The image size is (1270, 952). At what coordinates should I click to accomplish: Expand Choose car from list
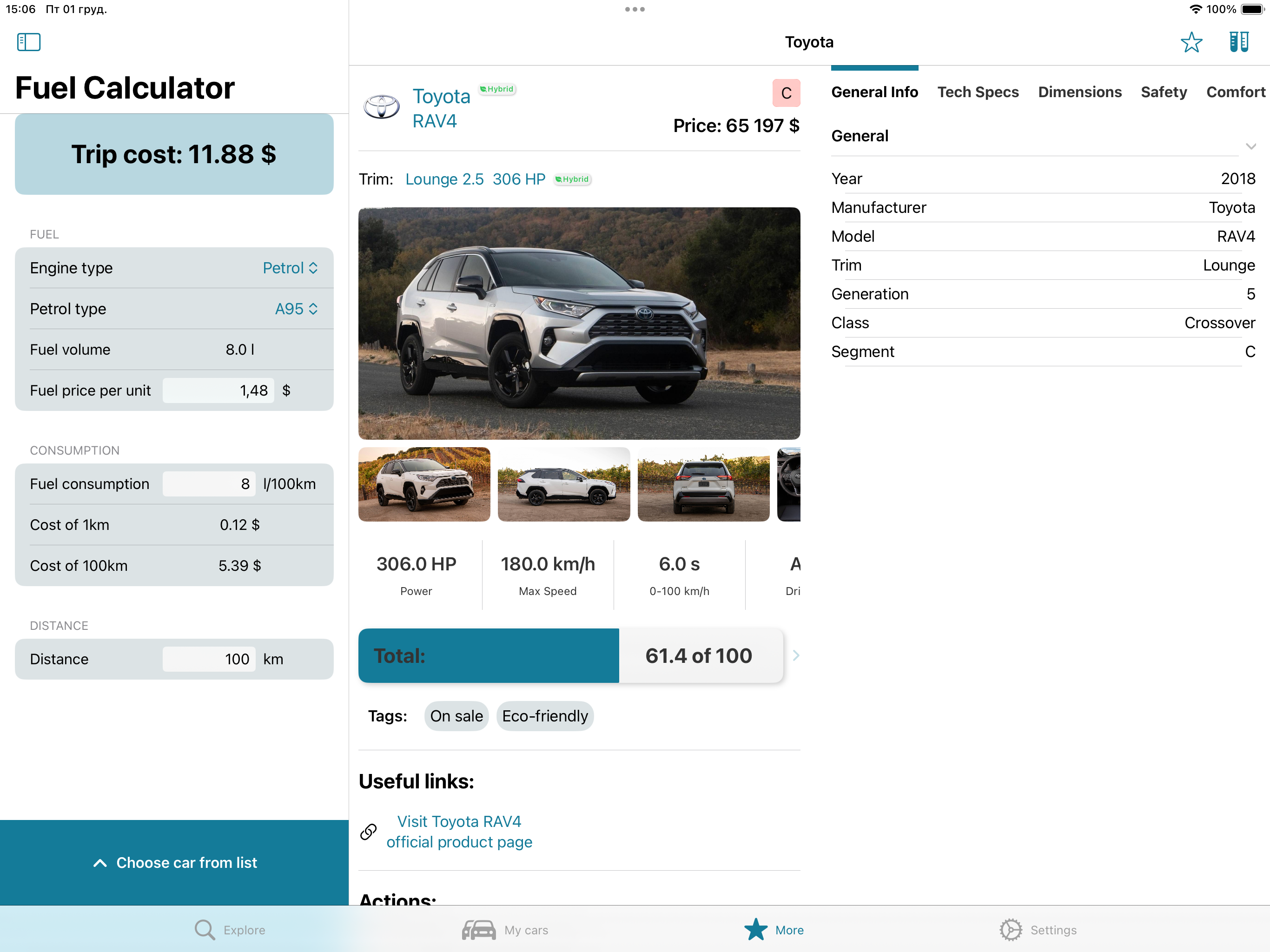pyautogui.click(x=174, y=862)
